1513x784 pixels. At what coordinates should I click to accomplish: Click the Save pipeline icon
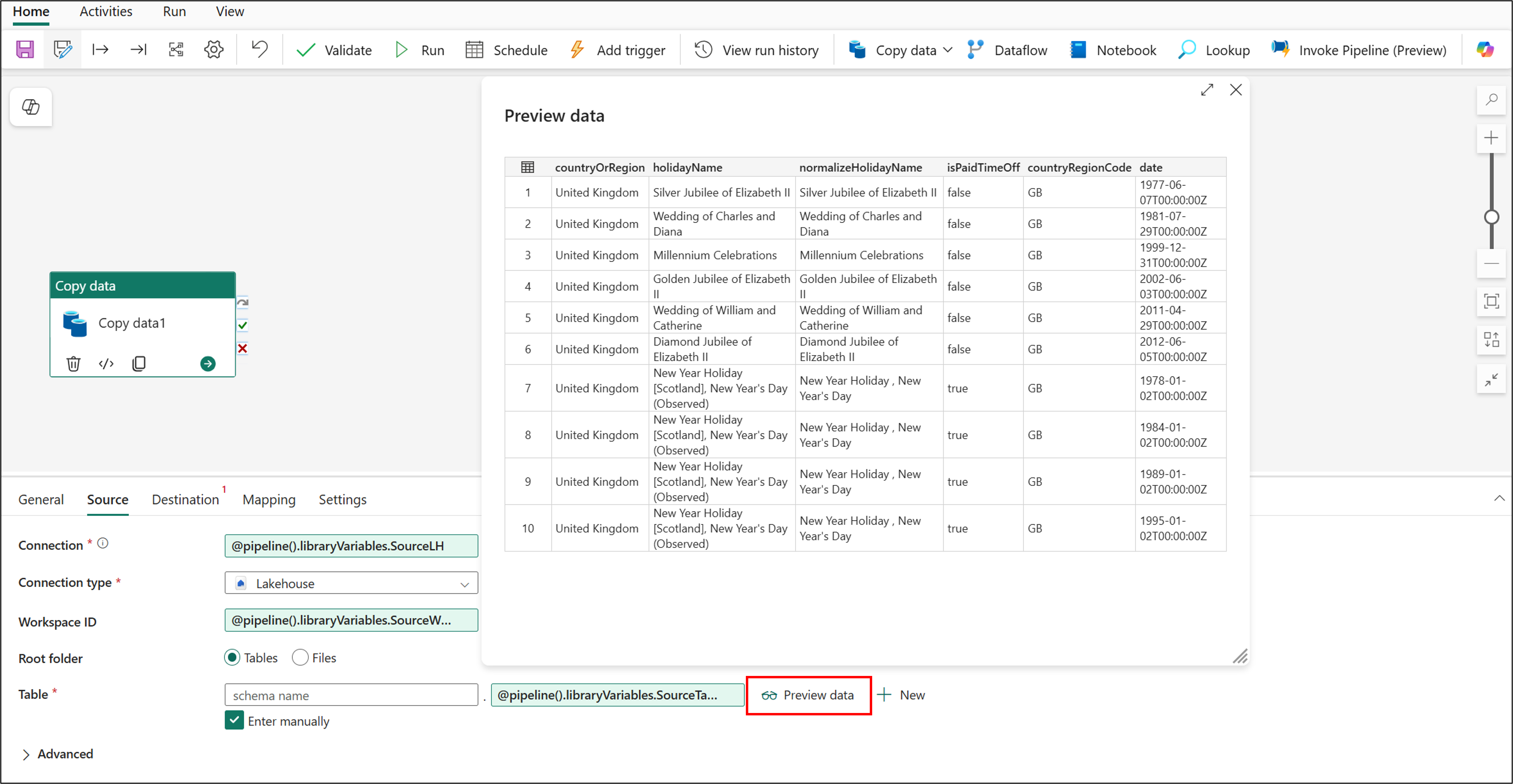25,50
